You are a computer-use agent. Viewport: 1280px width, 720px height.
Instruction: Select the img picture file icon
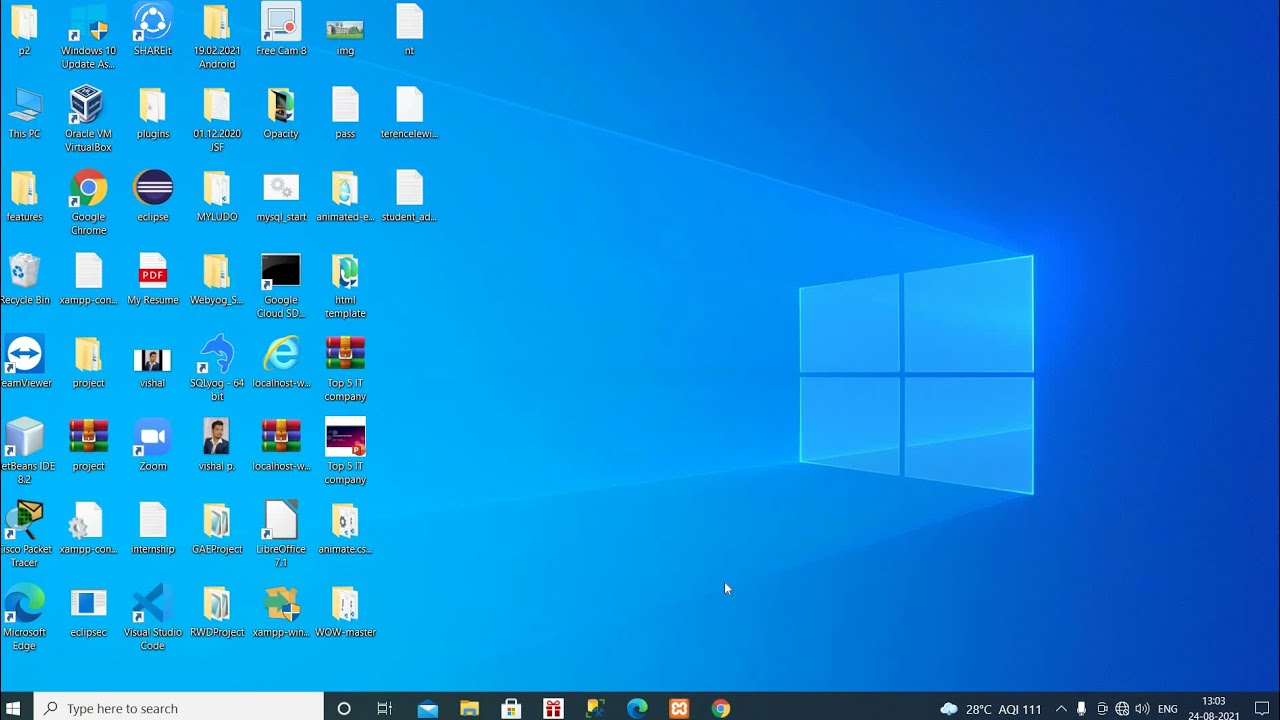[345, 29]
